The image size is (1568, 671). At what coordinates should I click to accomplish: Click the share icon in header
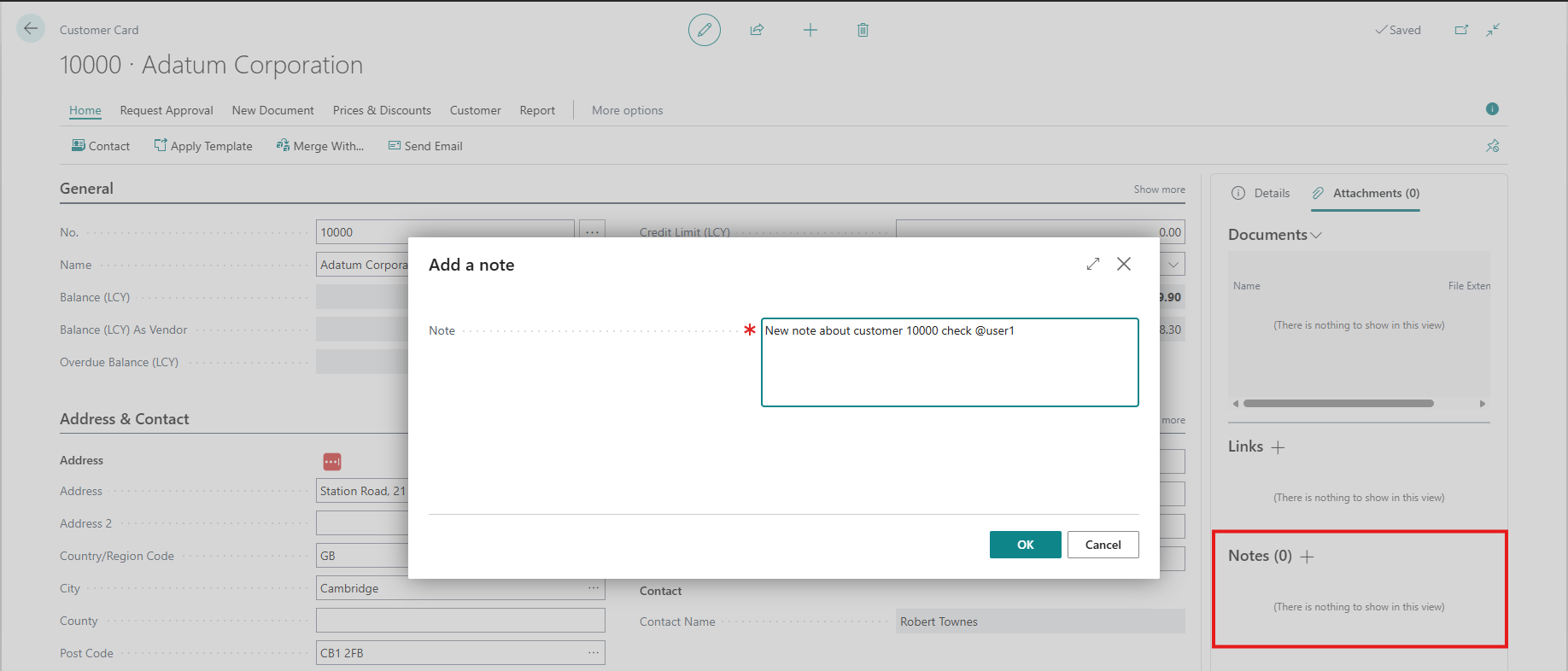pos(757,30)
